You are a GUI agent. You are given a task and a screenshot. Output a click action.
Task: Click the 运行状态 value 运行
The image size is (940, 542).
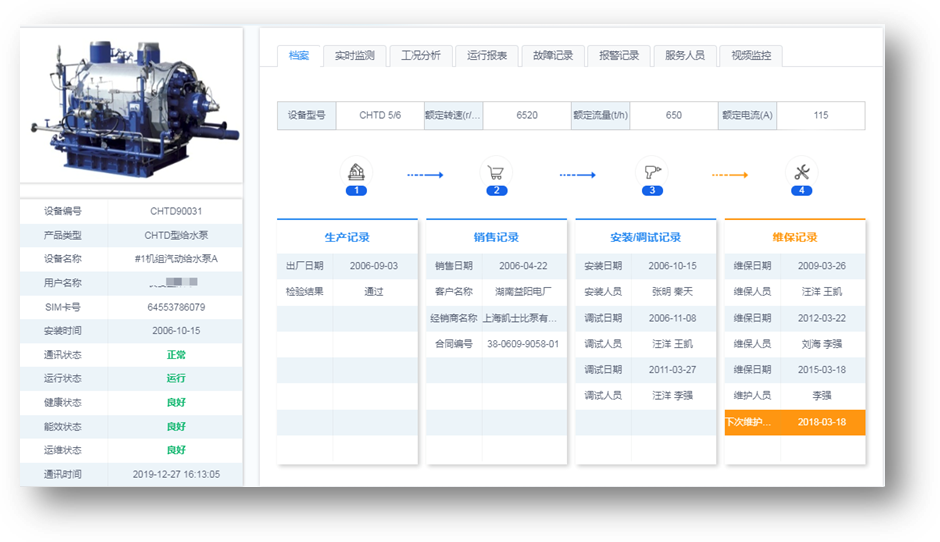pyautogui.click(x=176, y=378)
